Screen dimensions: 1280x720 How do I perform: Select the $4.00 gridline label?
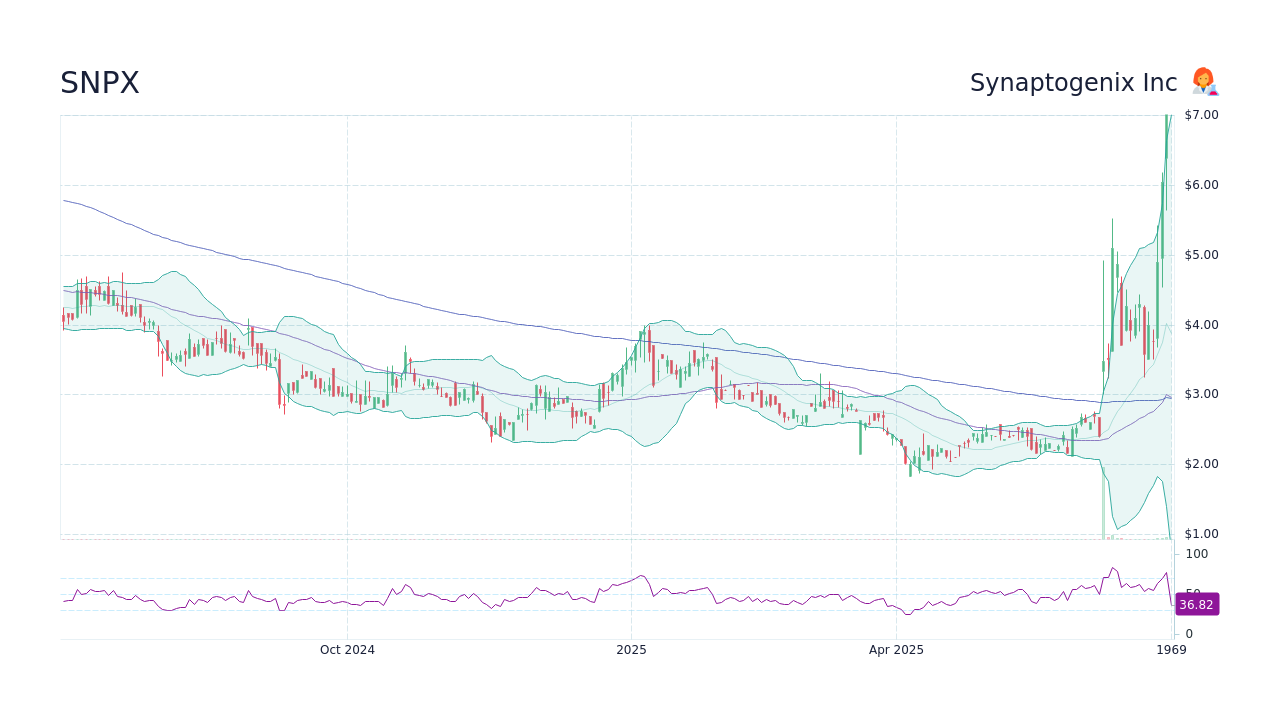point(1200,324)
